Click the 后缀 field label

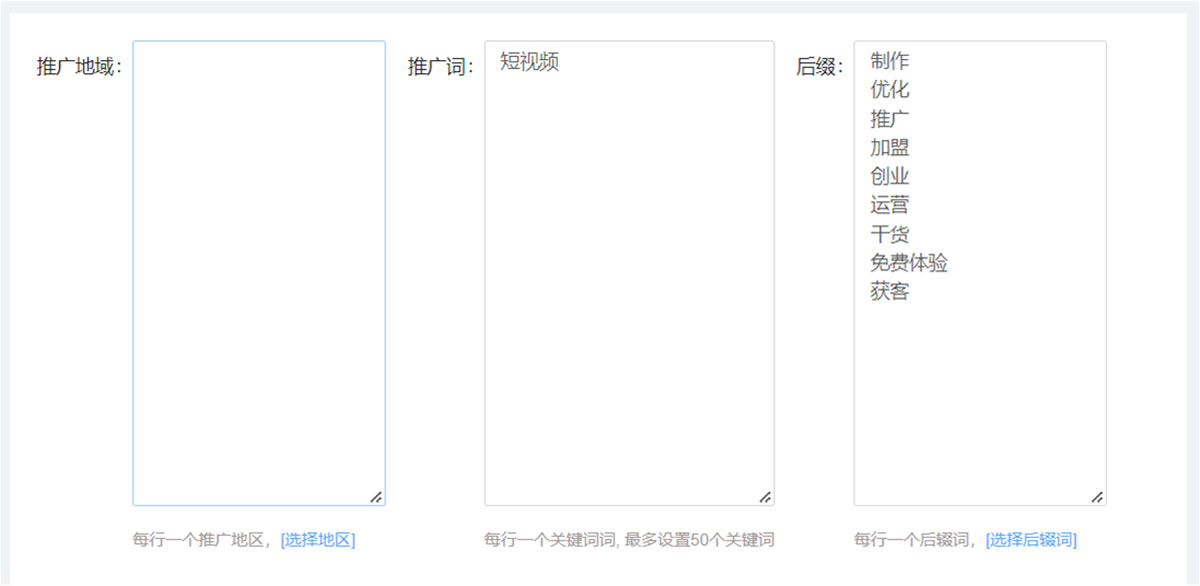point(818,67)
